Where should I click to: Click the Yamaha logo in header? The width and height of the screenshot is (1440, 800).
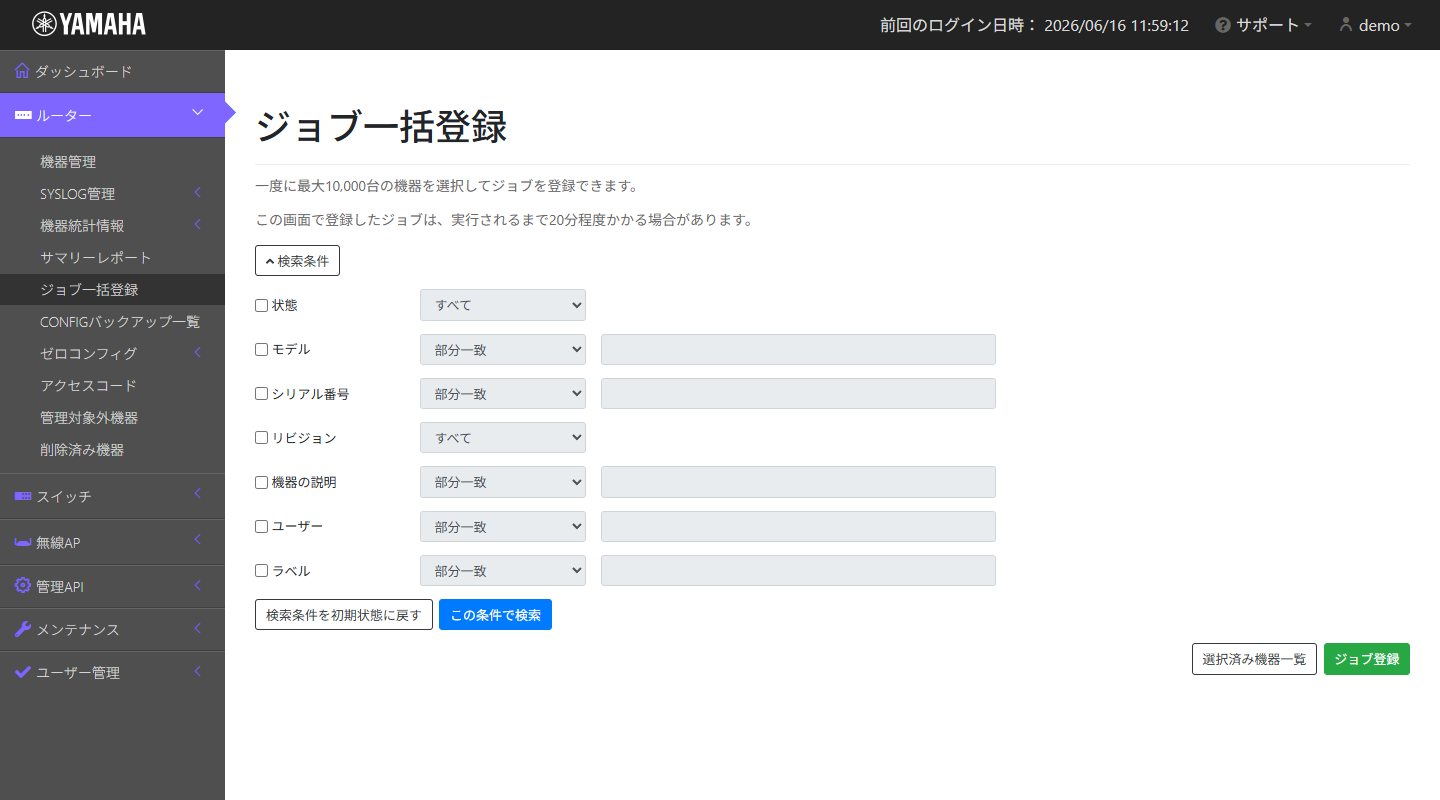tap(89, 24)
